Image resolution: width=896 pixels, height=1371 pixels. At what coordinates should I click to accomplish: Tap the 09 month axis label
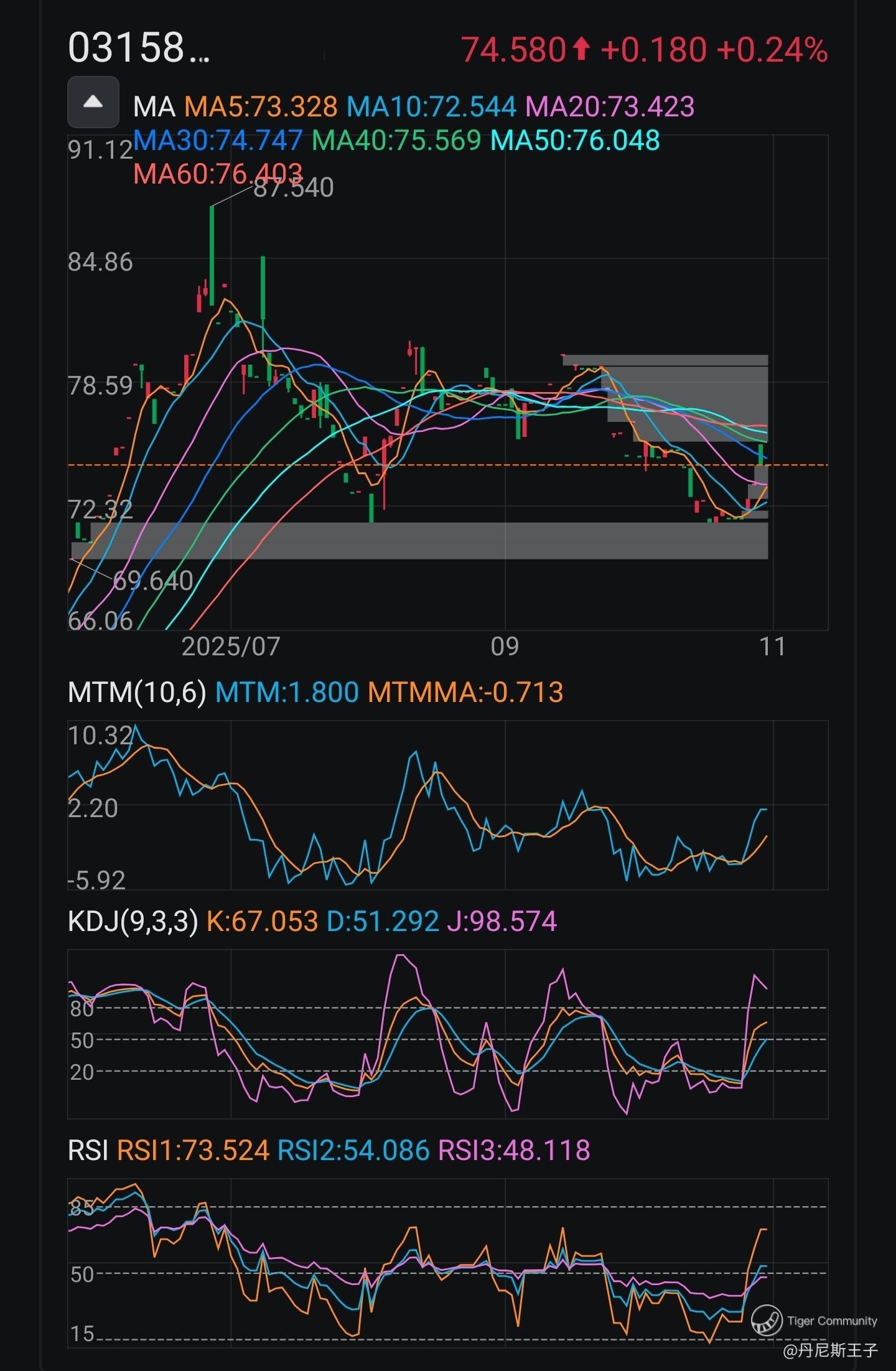505,647
